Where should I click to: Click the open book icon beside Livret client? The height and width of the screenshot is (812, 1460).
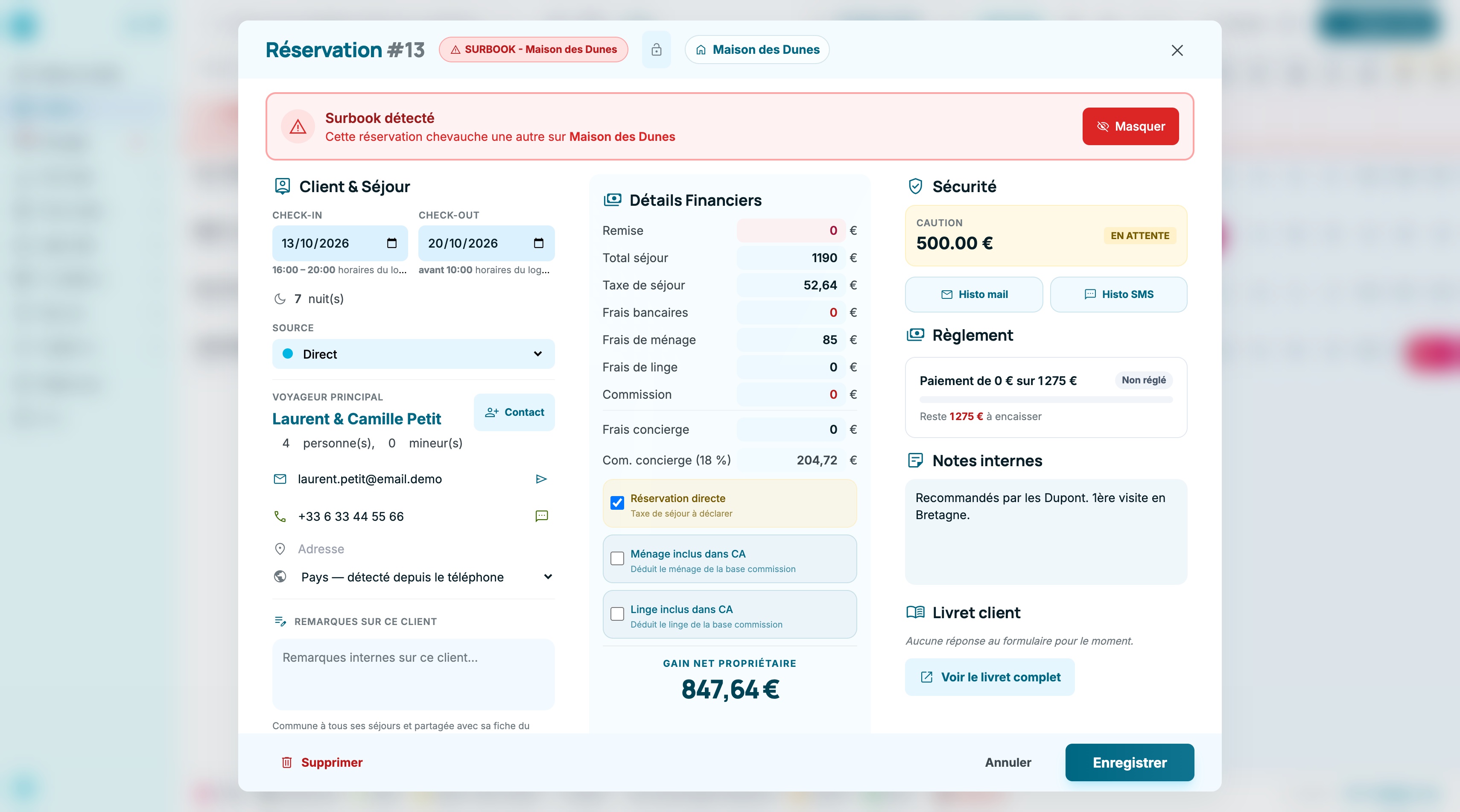[x=915, y=613]
